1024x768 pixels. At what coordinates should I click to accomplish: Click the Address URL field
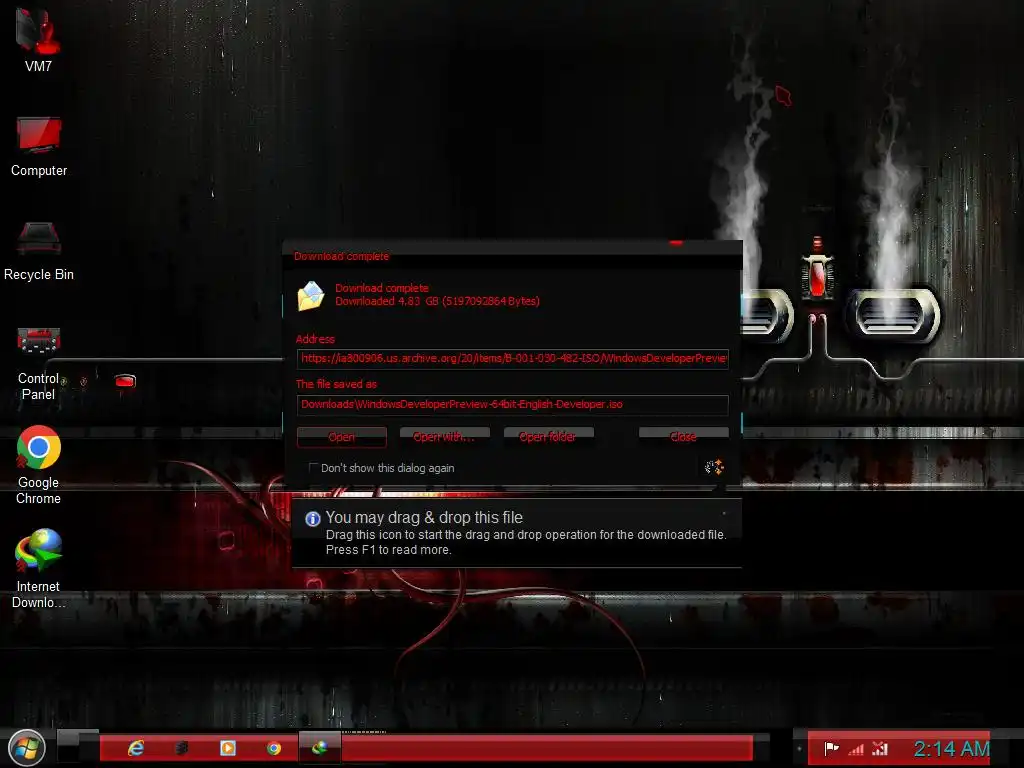(513, 359)
